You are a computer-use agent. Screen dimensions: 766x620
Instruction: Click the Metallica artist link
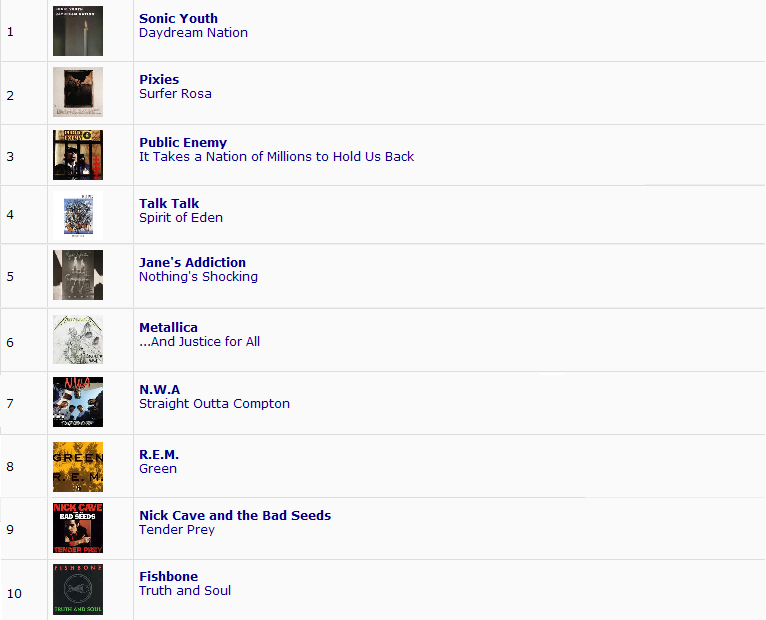168,327
